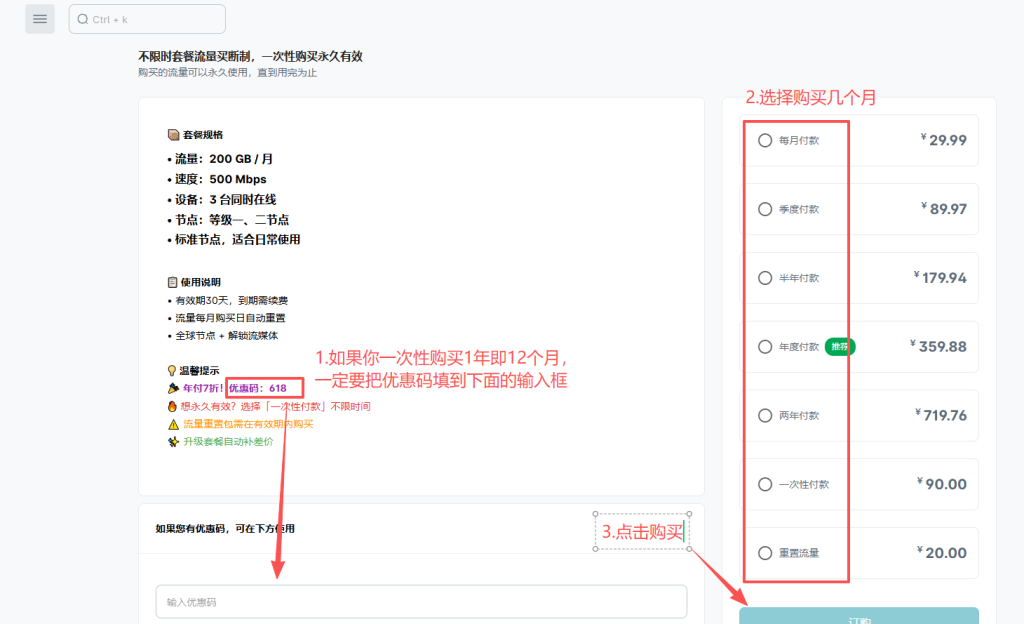Screen dimensions: 1024x624
Task: Select the 重置流量 radio option
Action: point(765,553)
